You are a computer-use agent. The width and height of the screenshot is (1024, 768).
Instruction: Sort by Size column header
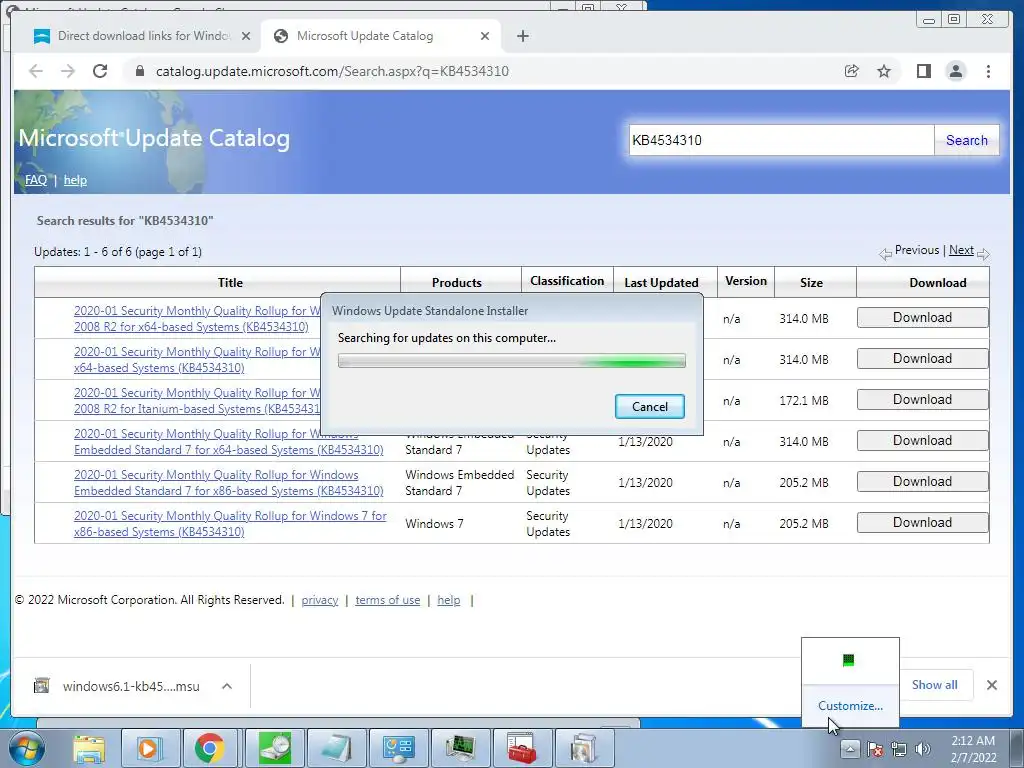click(811, 282)
